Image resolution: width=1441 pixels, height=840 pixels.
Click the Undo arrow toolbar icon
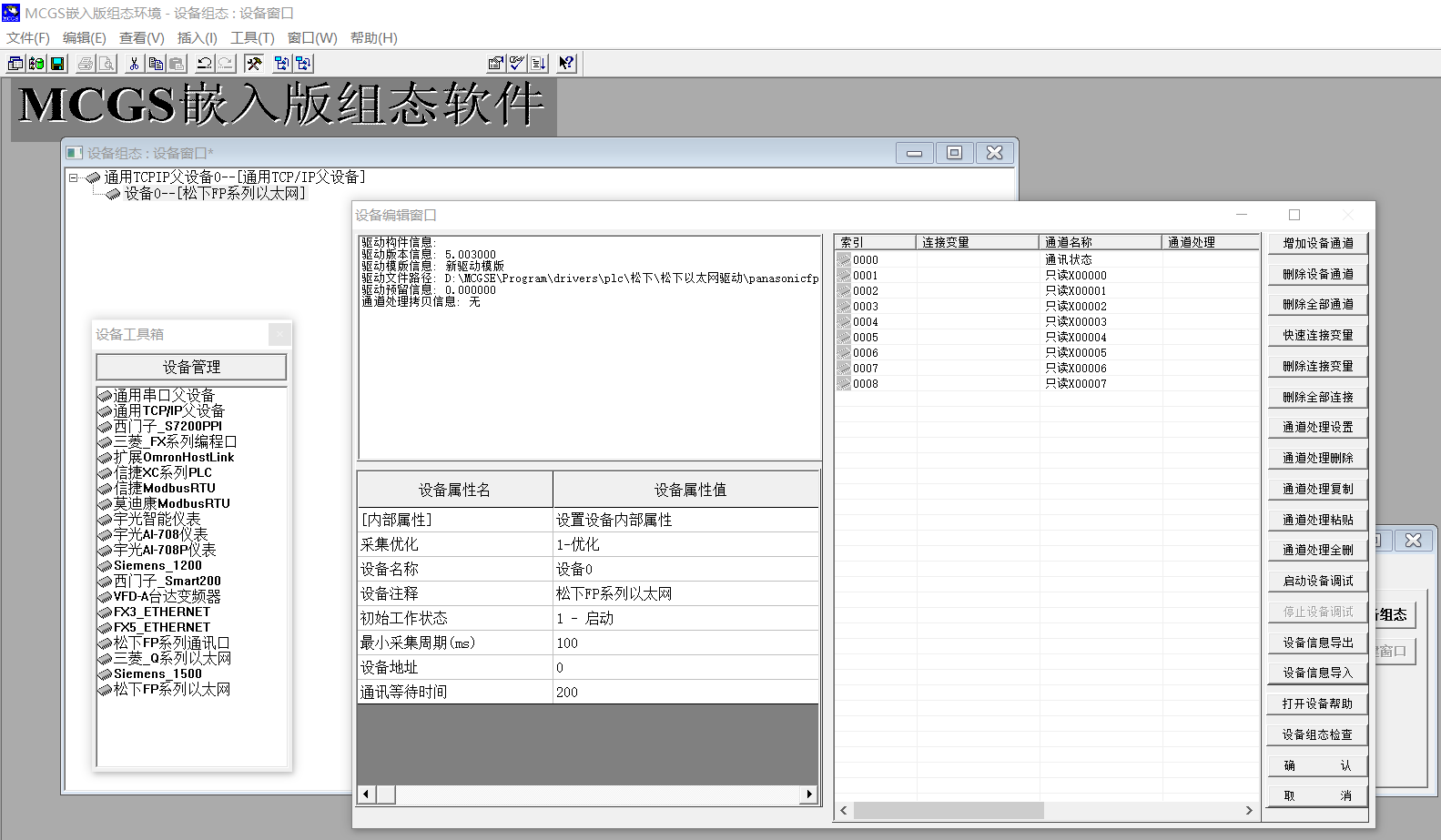[x=204, y=64]
